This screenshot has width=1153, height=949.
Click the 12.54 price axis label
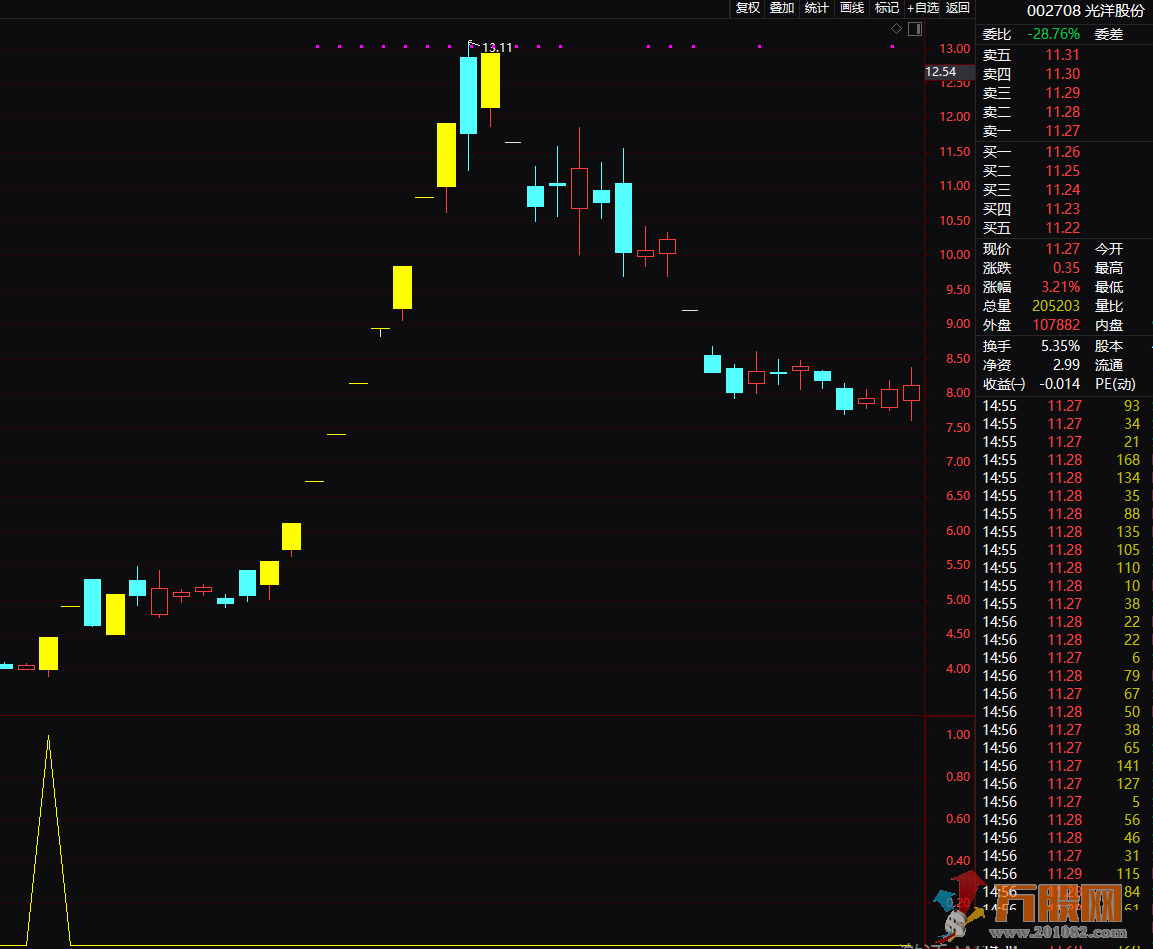point(941,72)
